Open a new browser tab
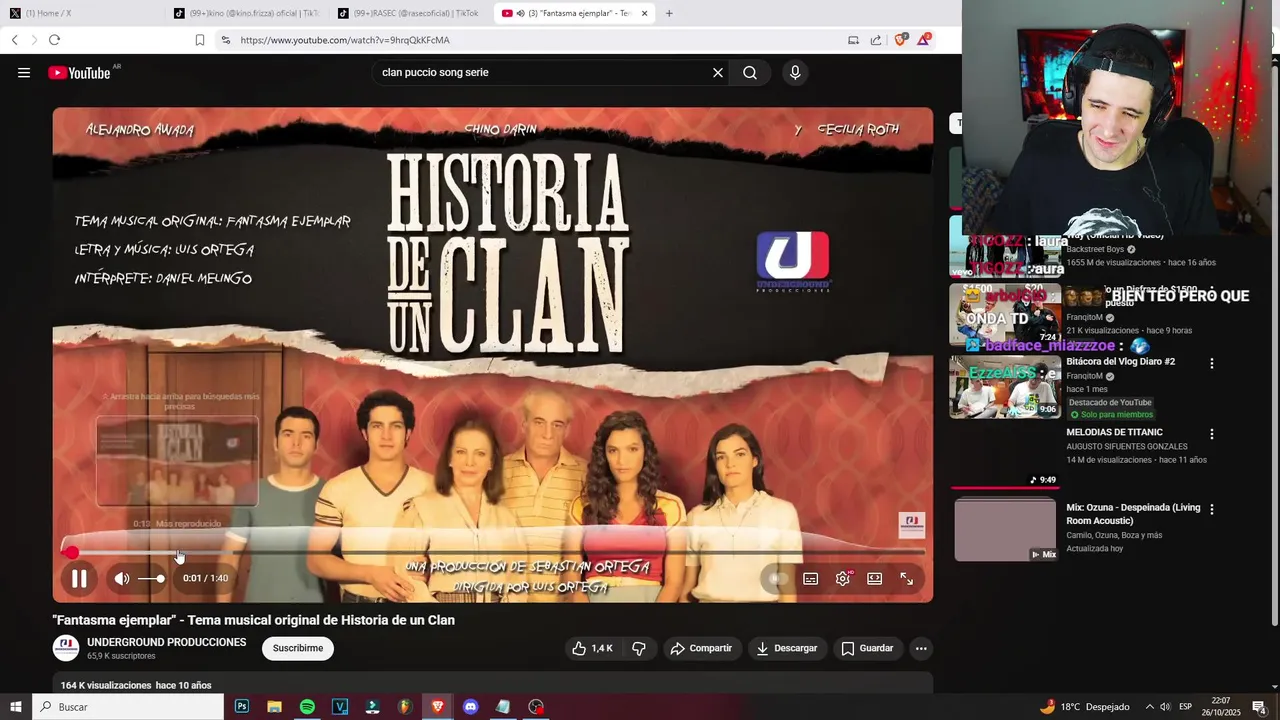Image resolution: width=1280 pixels, height=720 pixels. 669,13
